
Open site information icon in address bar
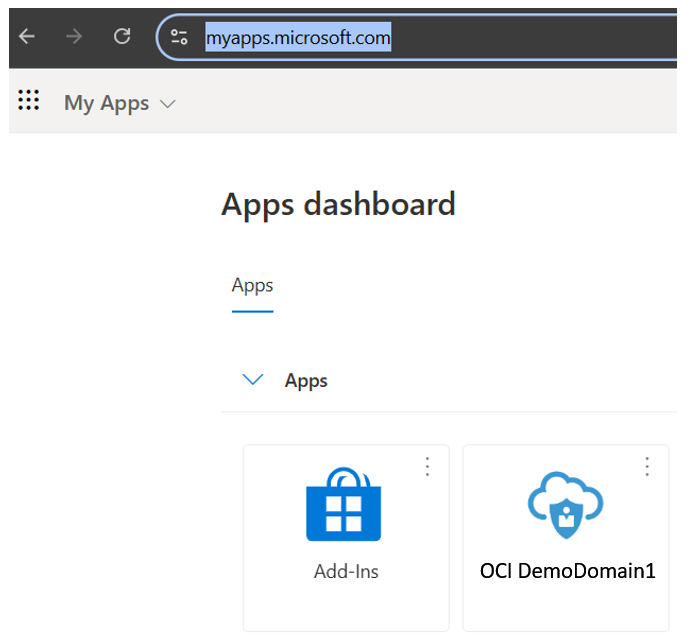180,38
